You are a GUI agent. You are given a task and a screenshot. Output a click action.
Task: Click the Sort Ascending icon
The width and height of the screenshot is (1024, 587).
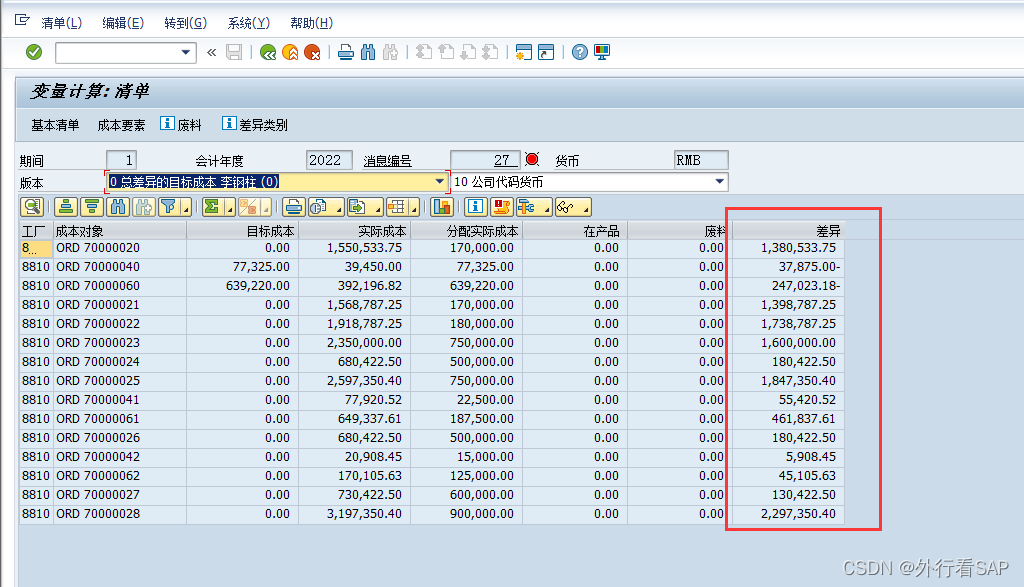(x=66, y=207)
